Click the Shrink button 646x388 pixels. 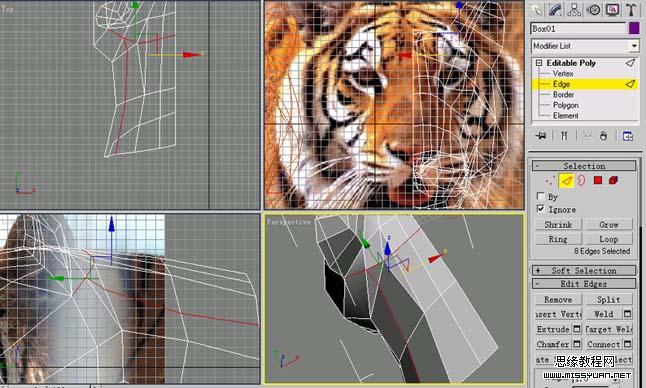pos(558,224)
